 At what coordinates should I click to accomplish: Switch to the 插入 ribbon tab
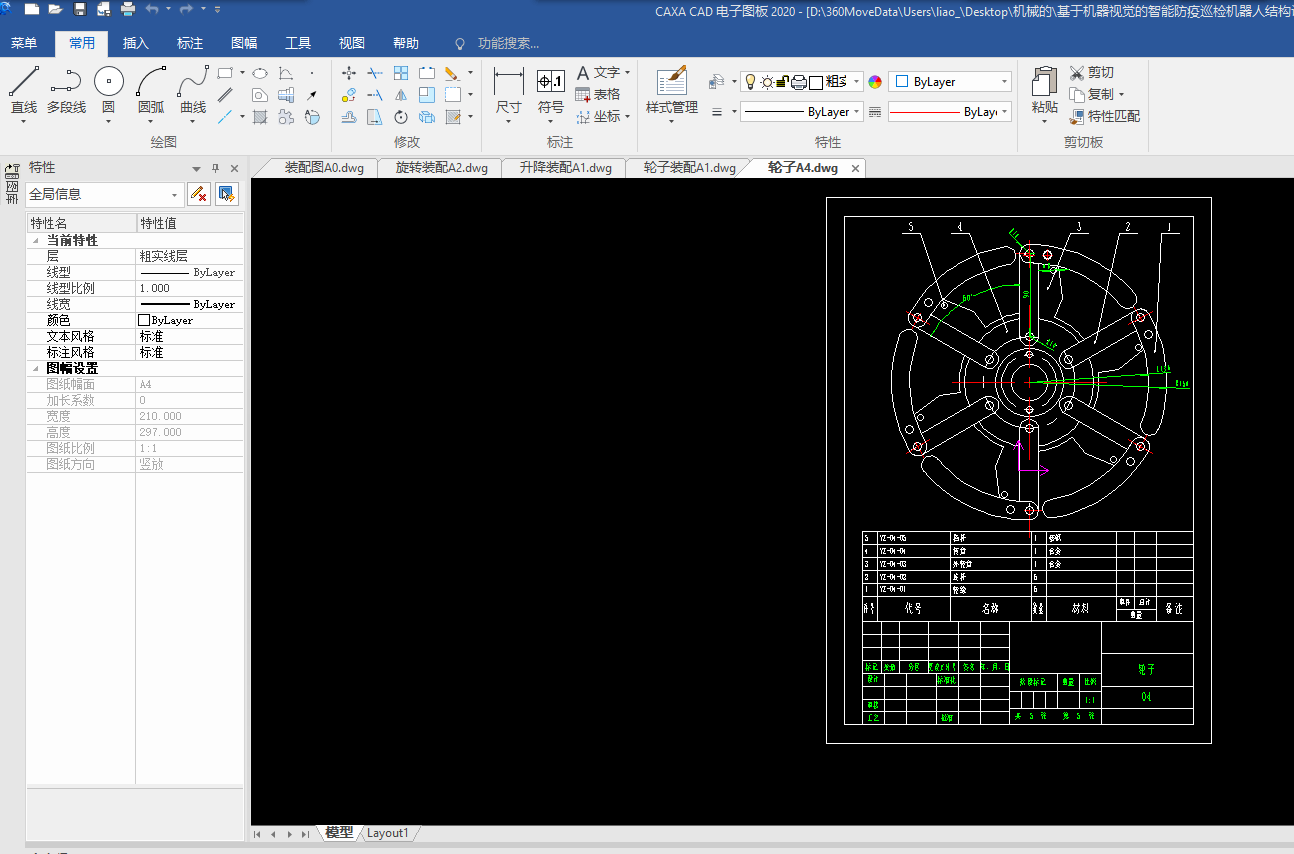point(136,43)
